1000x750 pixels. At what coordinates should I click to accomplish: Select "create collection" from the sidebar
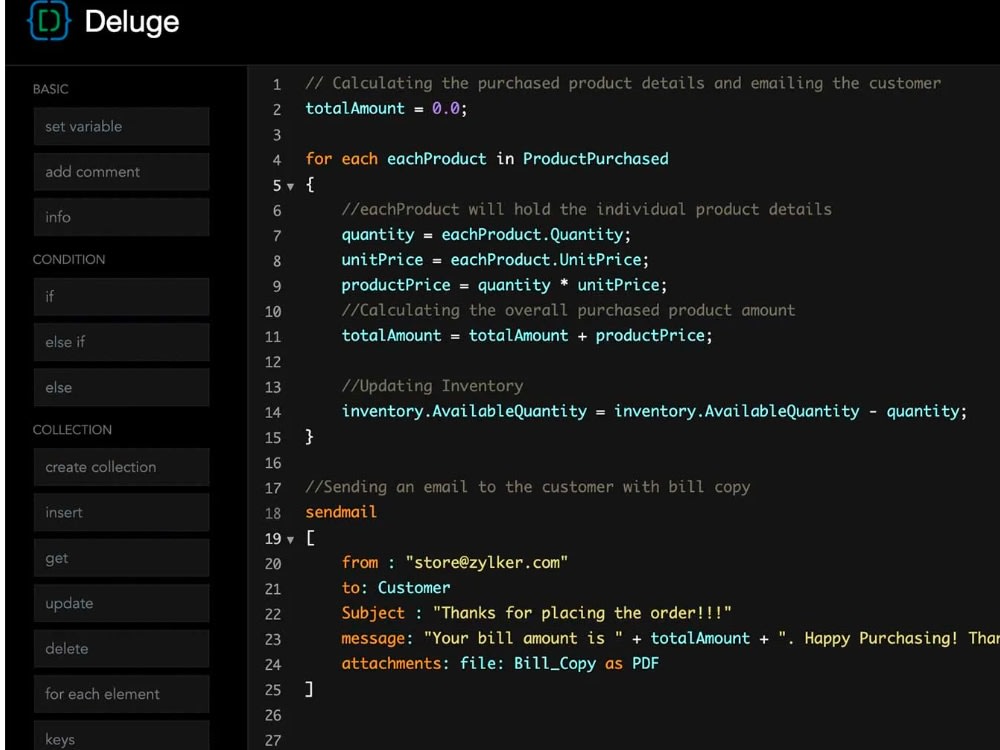(x=121, y=467)
